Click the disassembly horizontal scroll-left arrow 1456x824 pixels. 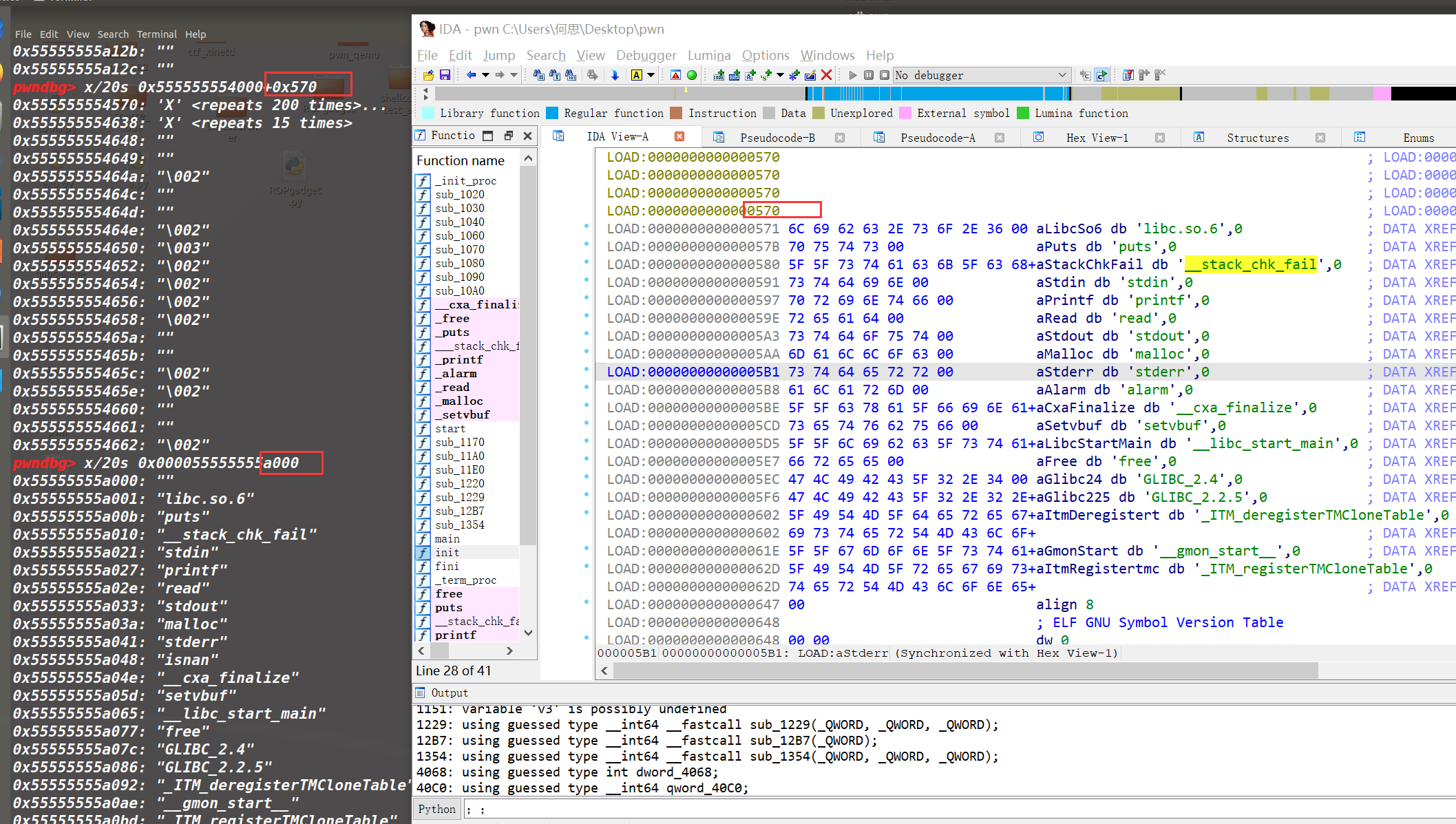coord(604,670)
